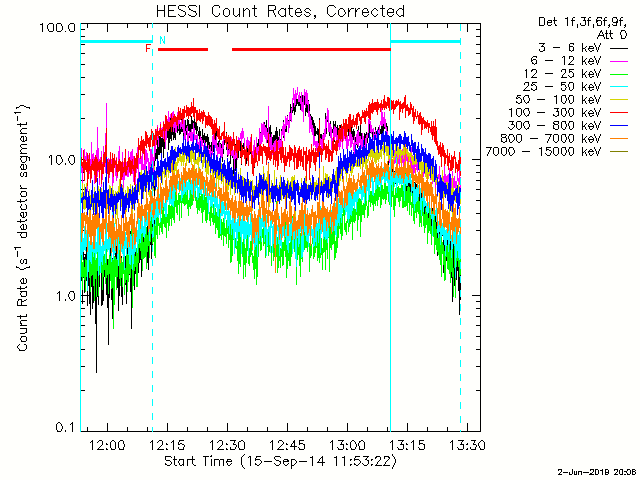Click the '1.0' y-axis label
This screenshot has height=480, width=640.
pyautogui.click(x=65, y=296)
